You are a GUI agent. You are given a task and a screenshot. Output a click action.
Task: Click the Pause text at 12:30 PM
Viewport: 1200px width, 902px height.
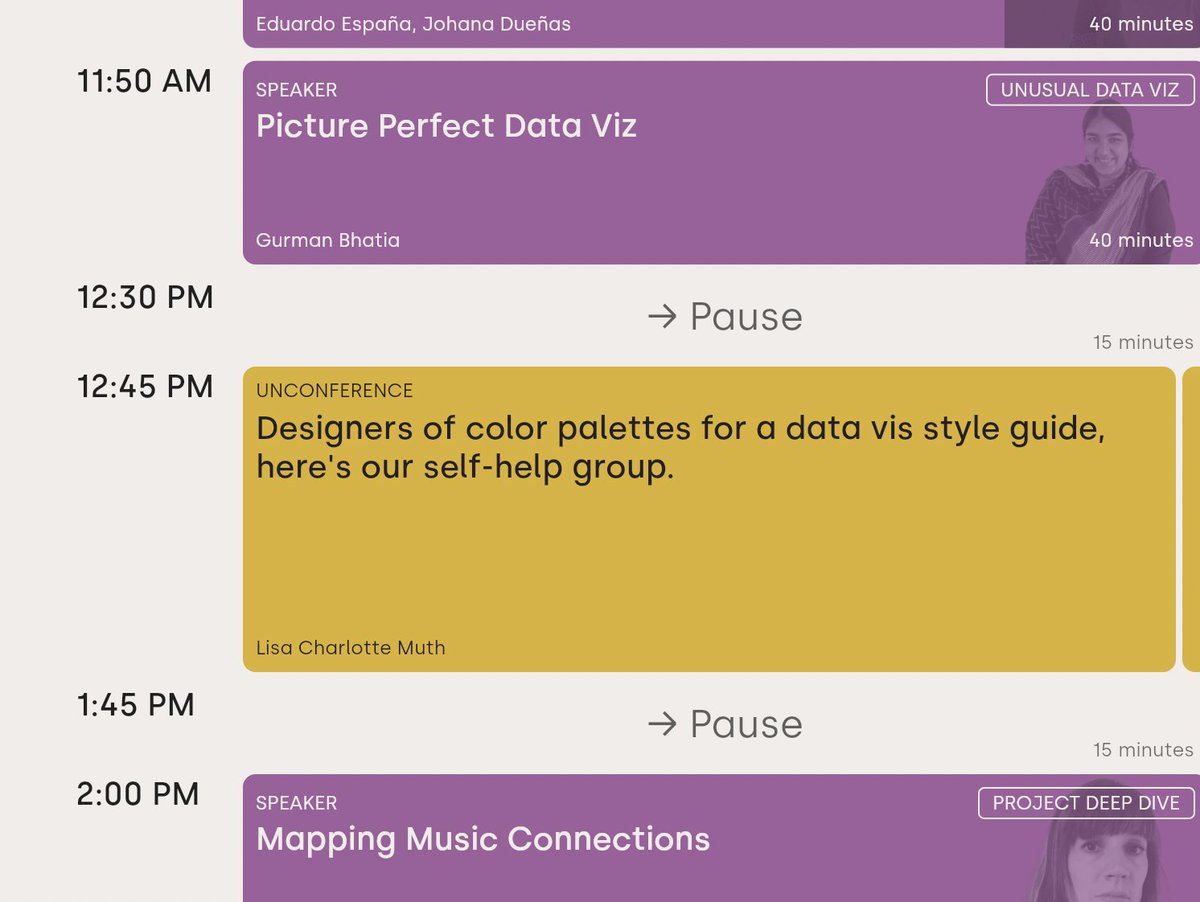746,317
